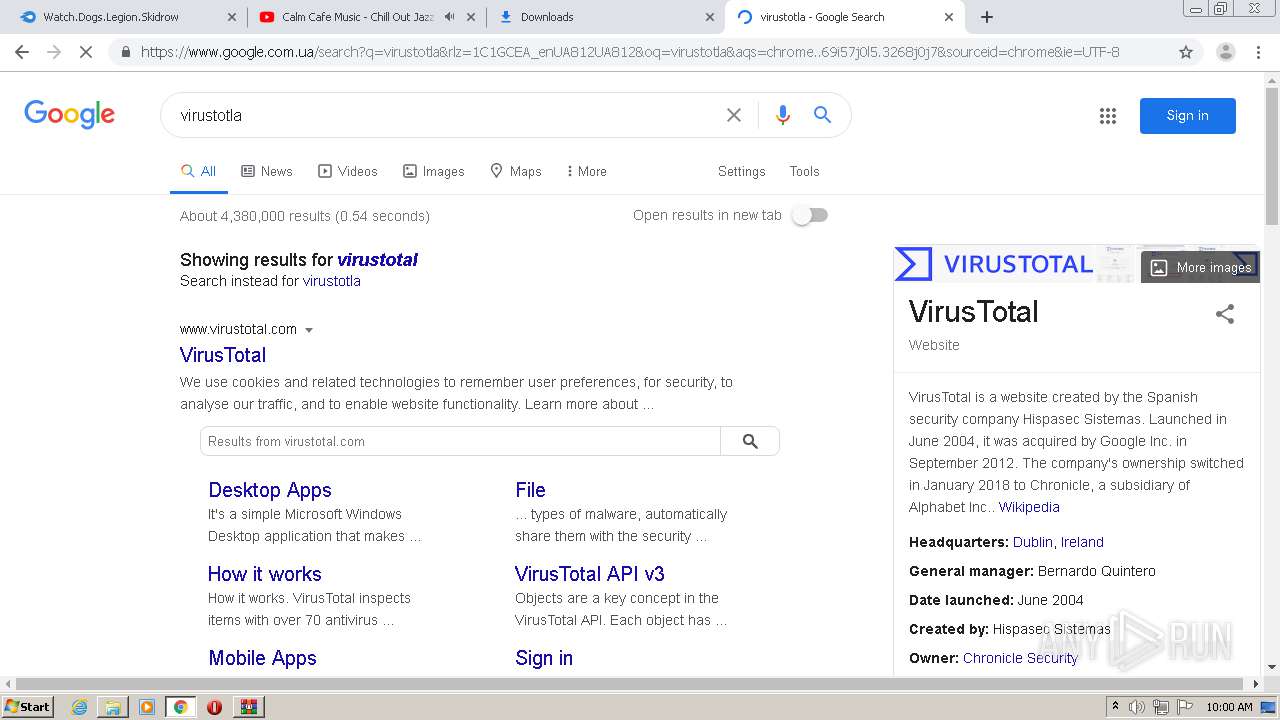Switch to the Images results tab
This screenshot has height=720, width=1280.
[x=434, y=171]
